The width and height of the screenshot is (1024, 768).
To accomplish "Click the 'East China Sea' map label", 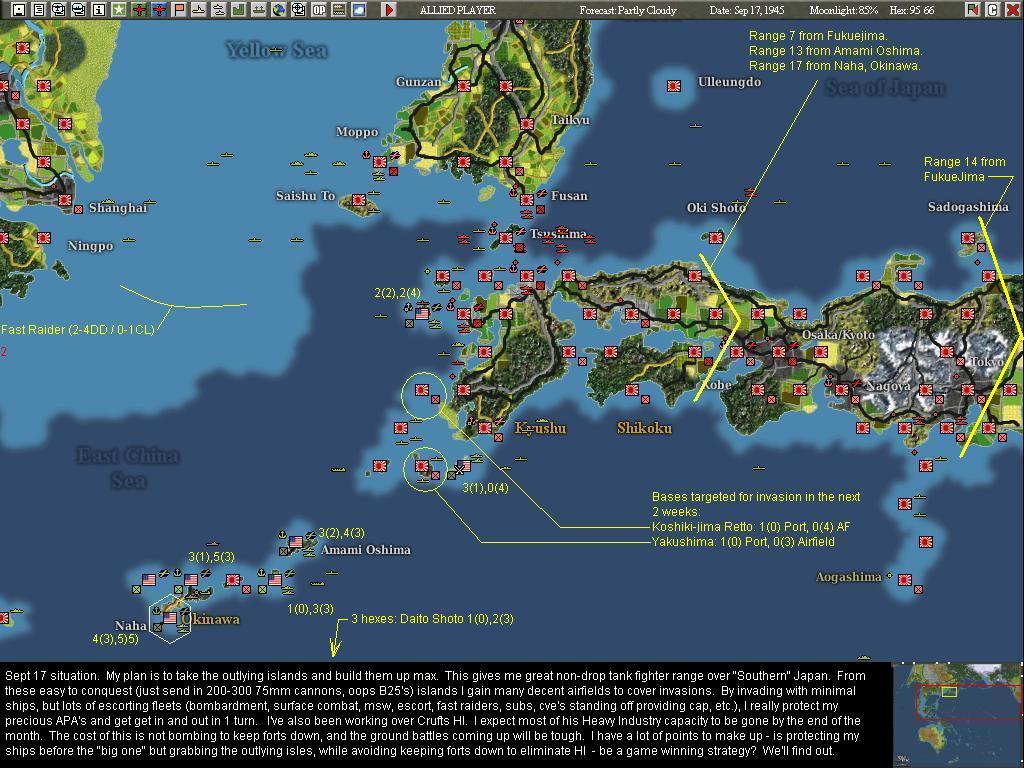I will pos(128,468).
